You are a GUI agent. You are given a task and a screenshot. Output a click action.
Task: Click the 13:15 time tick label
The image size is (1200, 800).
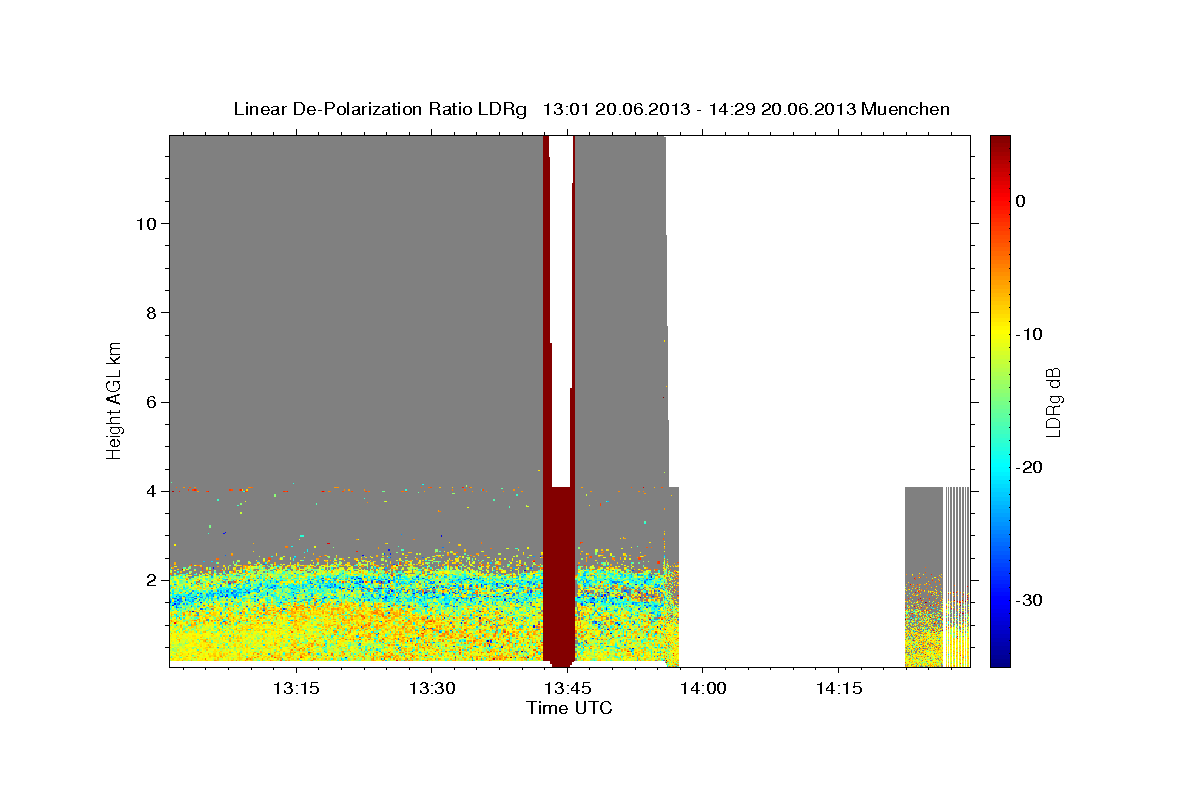point(296,688)
